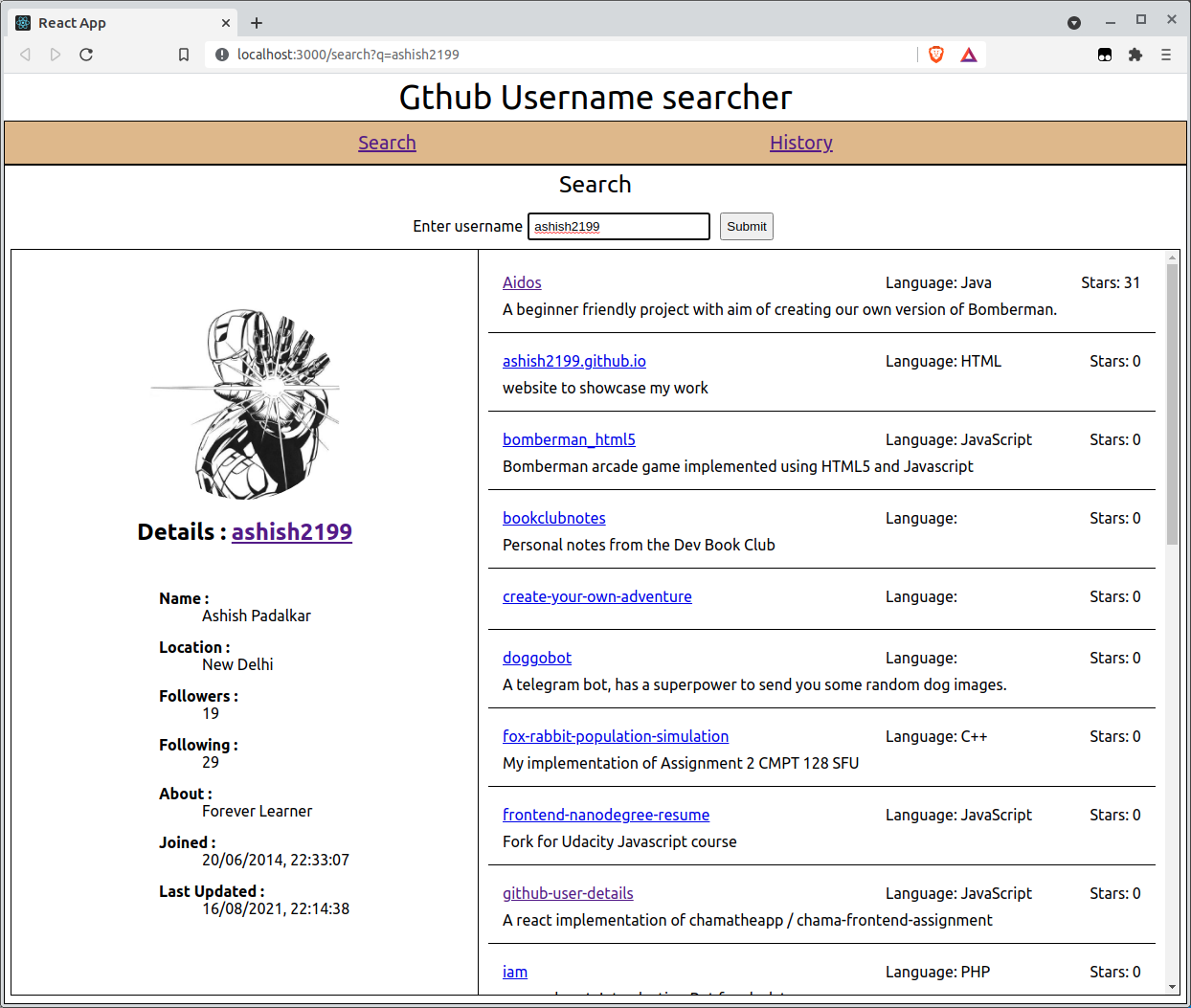Close the React App tab
Viewport: 1191px width, 1008px height.
(226, 23)
